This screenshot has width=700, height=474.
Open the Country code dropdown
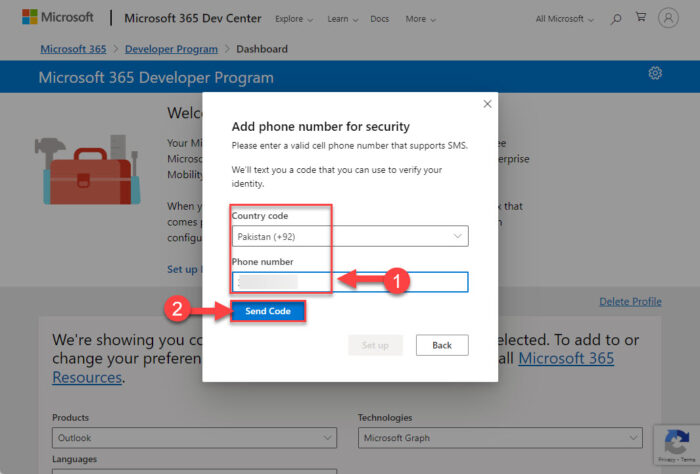pyautogui.click(x=350, y=236)
